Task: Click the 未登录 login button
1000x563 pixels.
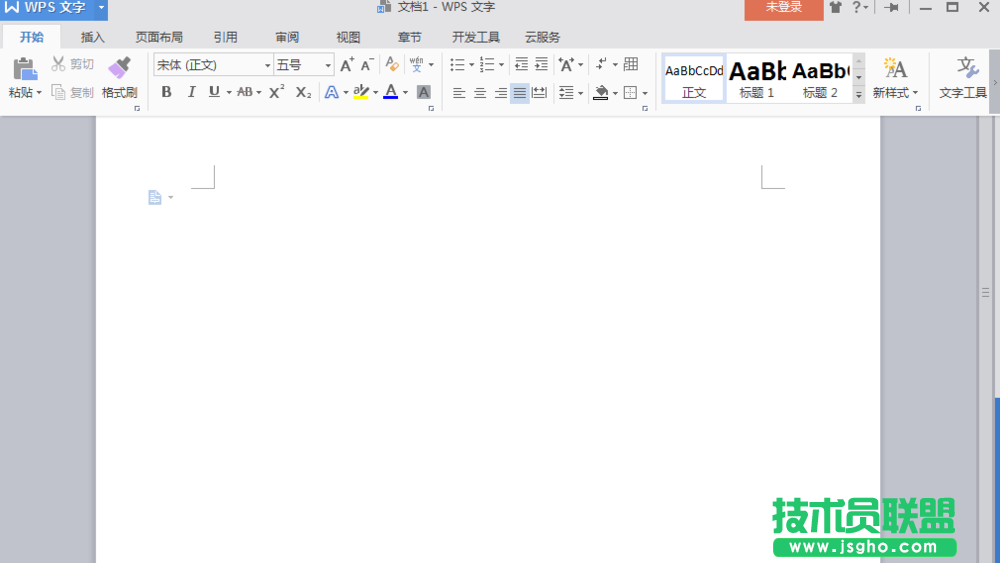Action: pyautogui.click(x=783, y=8)
